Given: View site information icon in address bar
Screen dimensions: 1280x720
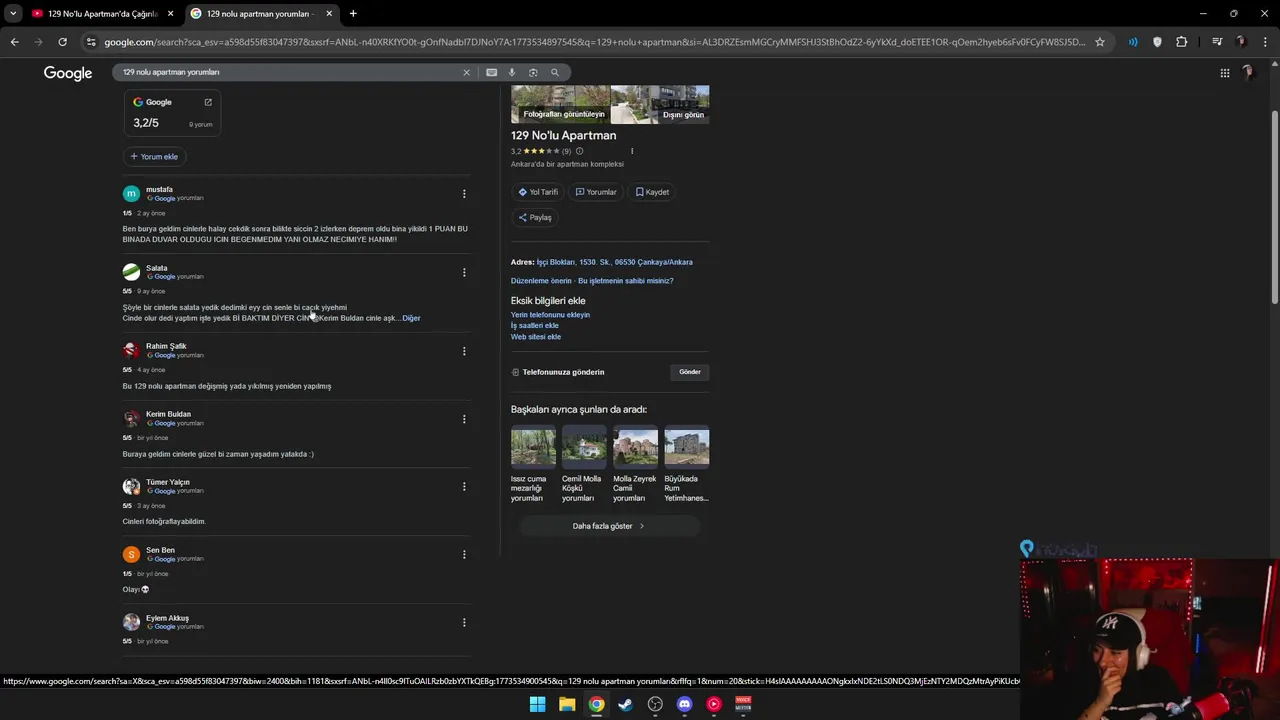Looking at the screenshot, I should pyautogui.click(x=91, y=42).
